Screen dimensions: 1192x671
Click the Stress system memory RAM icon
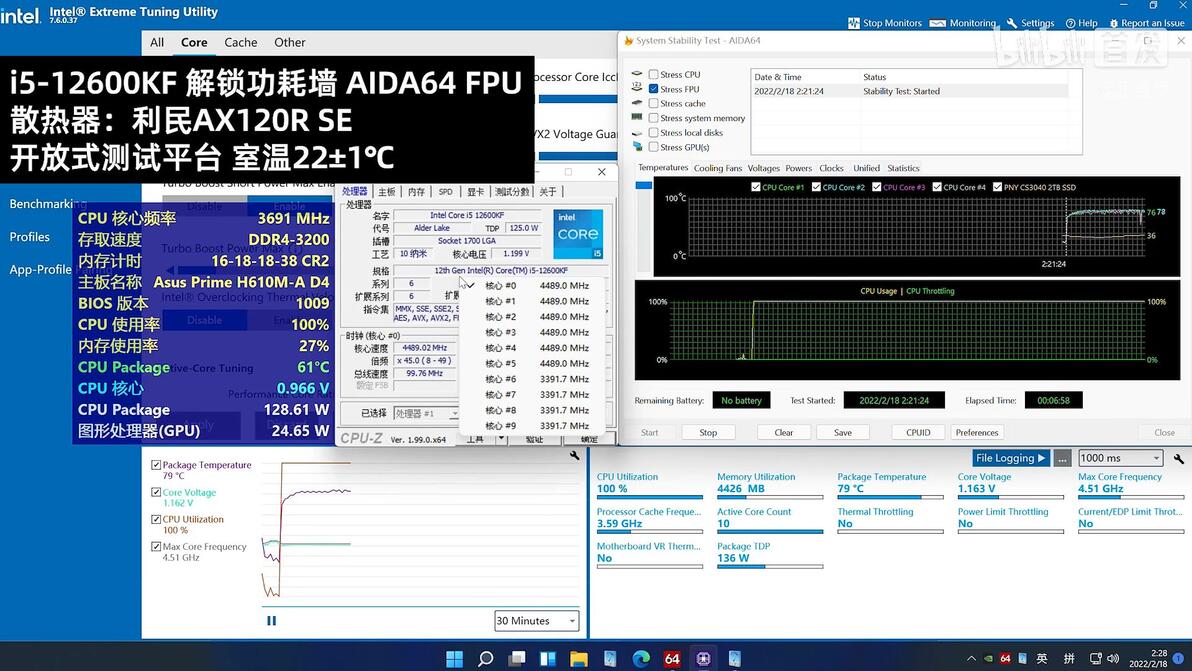637,118
